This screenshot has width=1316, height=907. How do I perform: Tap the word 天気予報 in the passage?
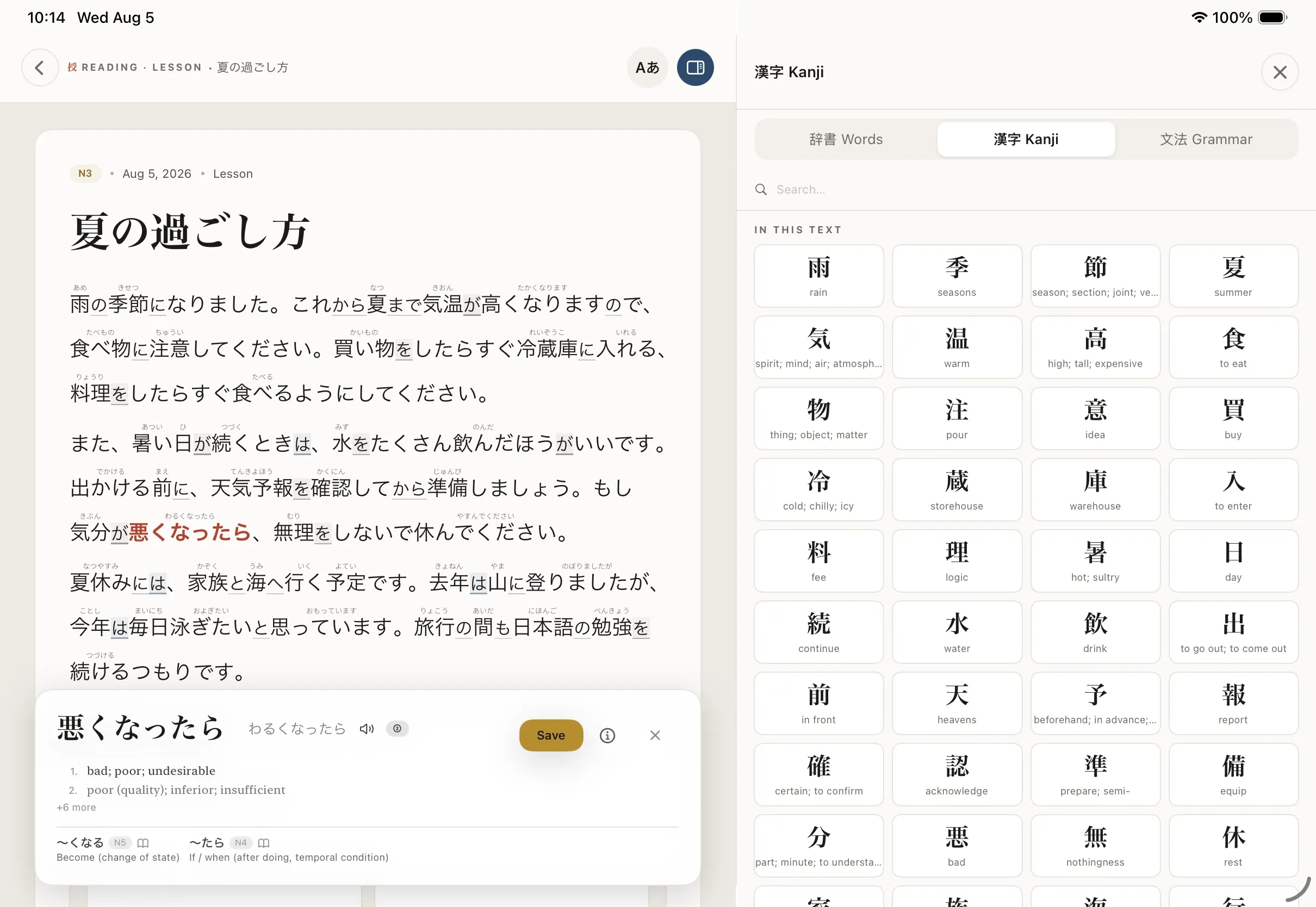[x=252, y=488]
